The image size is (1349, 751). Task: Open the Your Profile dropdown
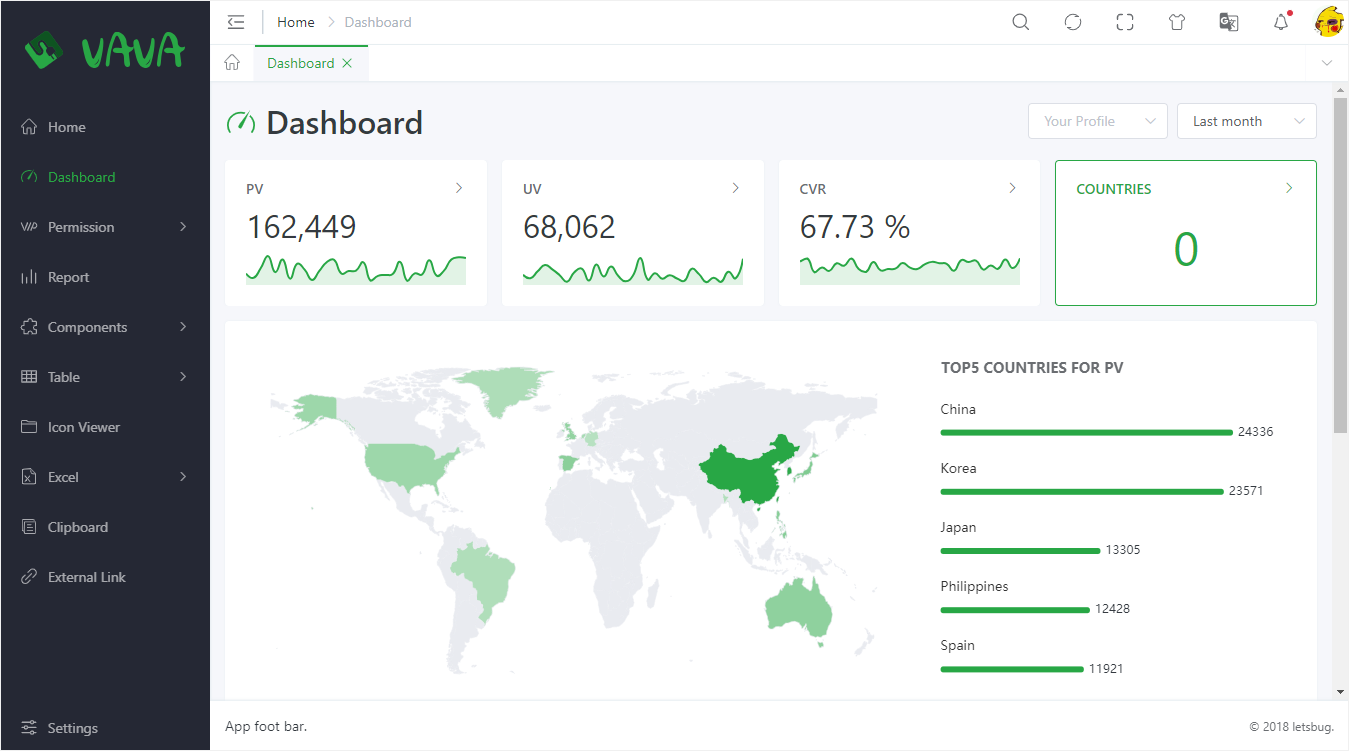pyautogui.click(x=1097, y=121)
